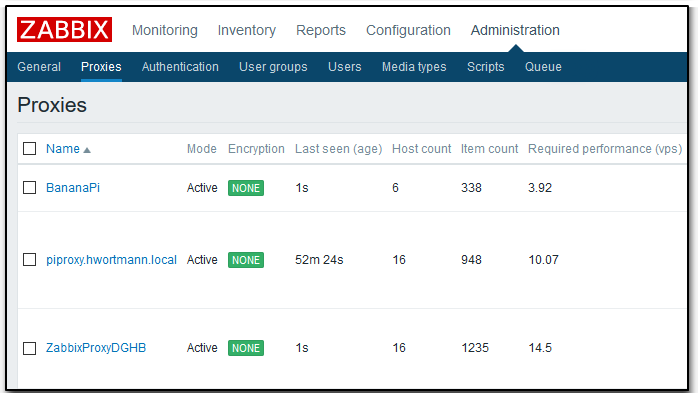Open the Scripts submenu tab

pos(485,67)
